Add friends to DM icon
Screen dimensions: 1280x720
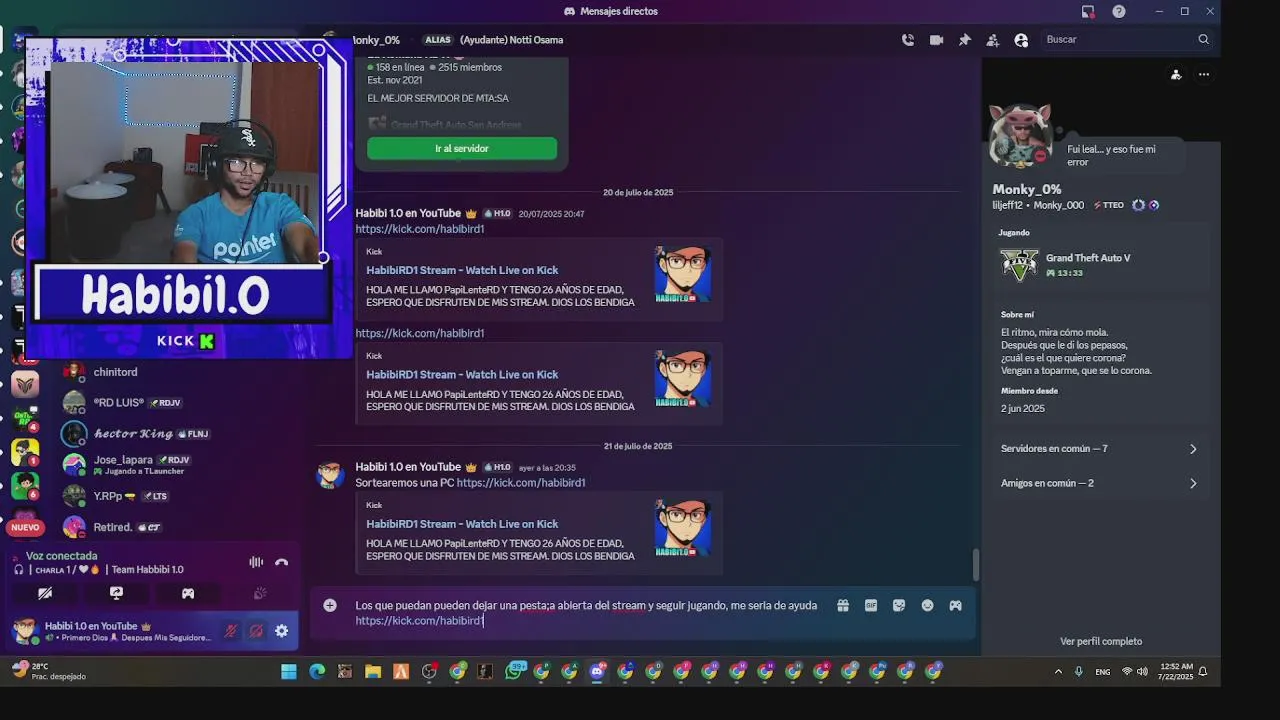click(x=992, y=40)
